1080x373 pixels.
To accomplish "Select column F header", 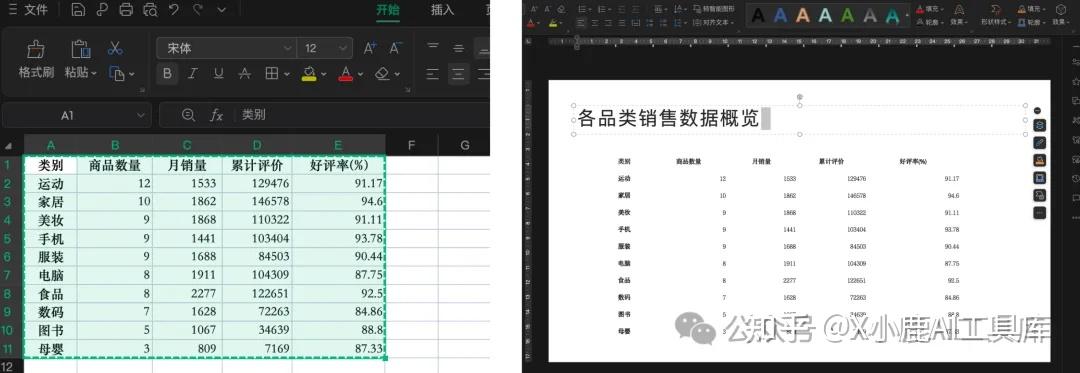I will 412,145.
